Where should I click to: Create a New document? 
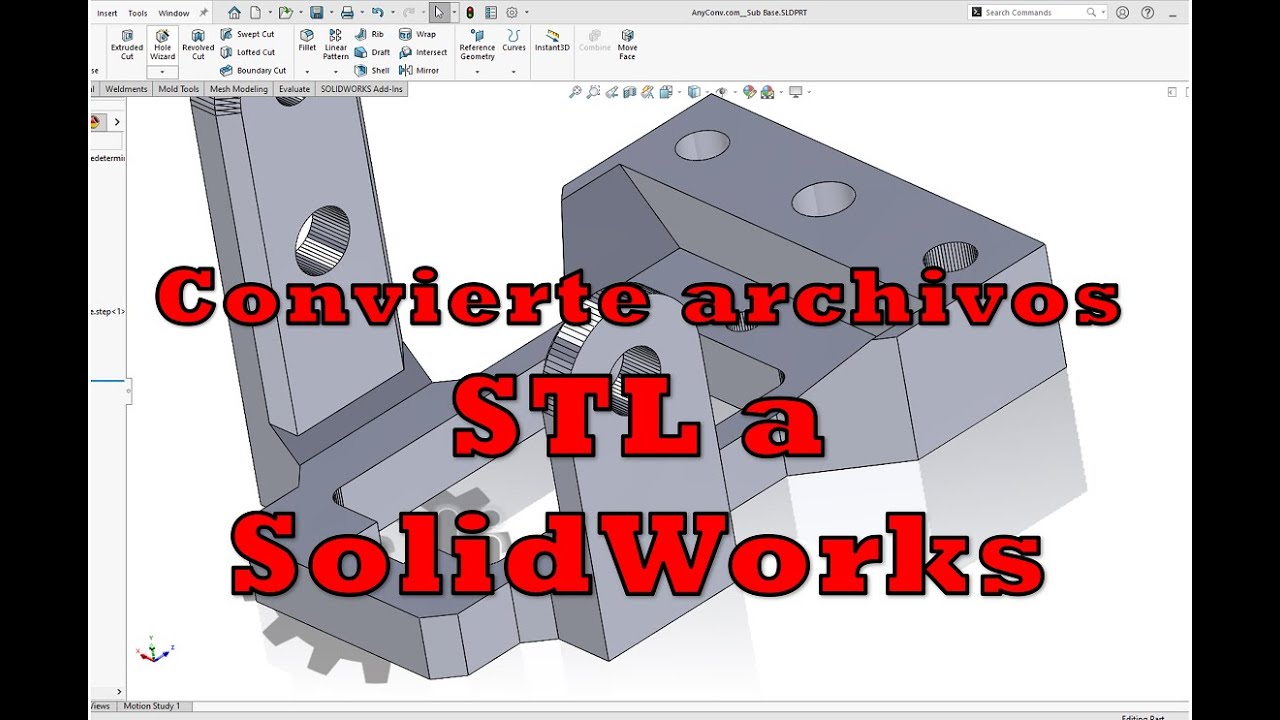[x=256, y=12]
